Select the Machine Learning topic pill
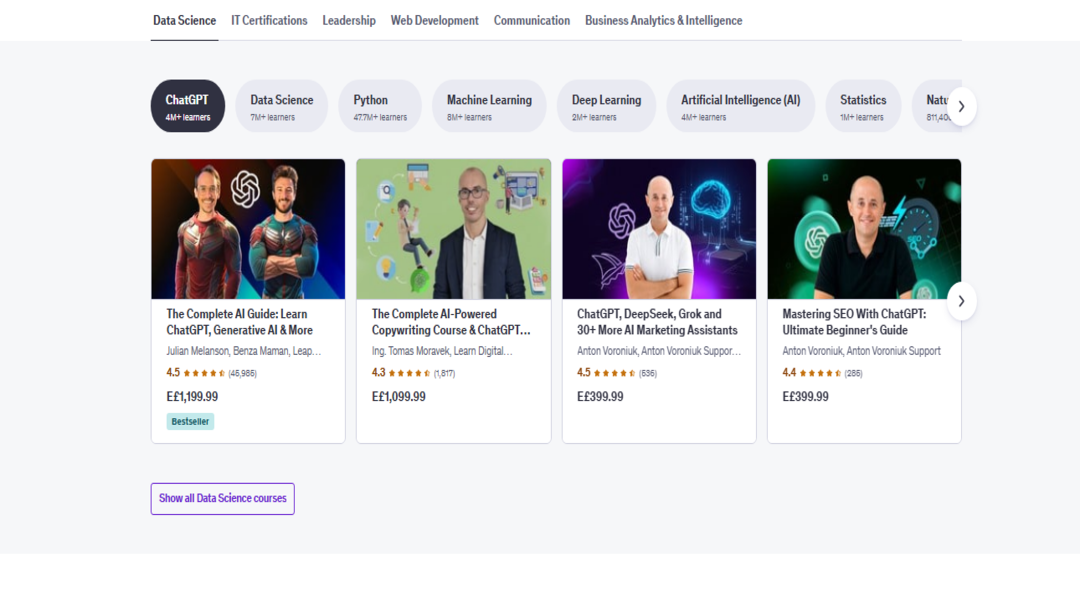This screenshot has height=600, width=1080. coord(489,106)
